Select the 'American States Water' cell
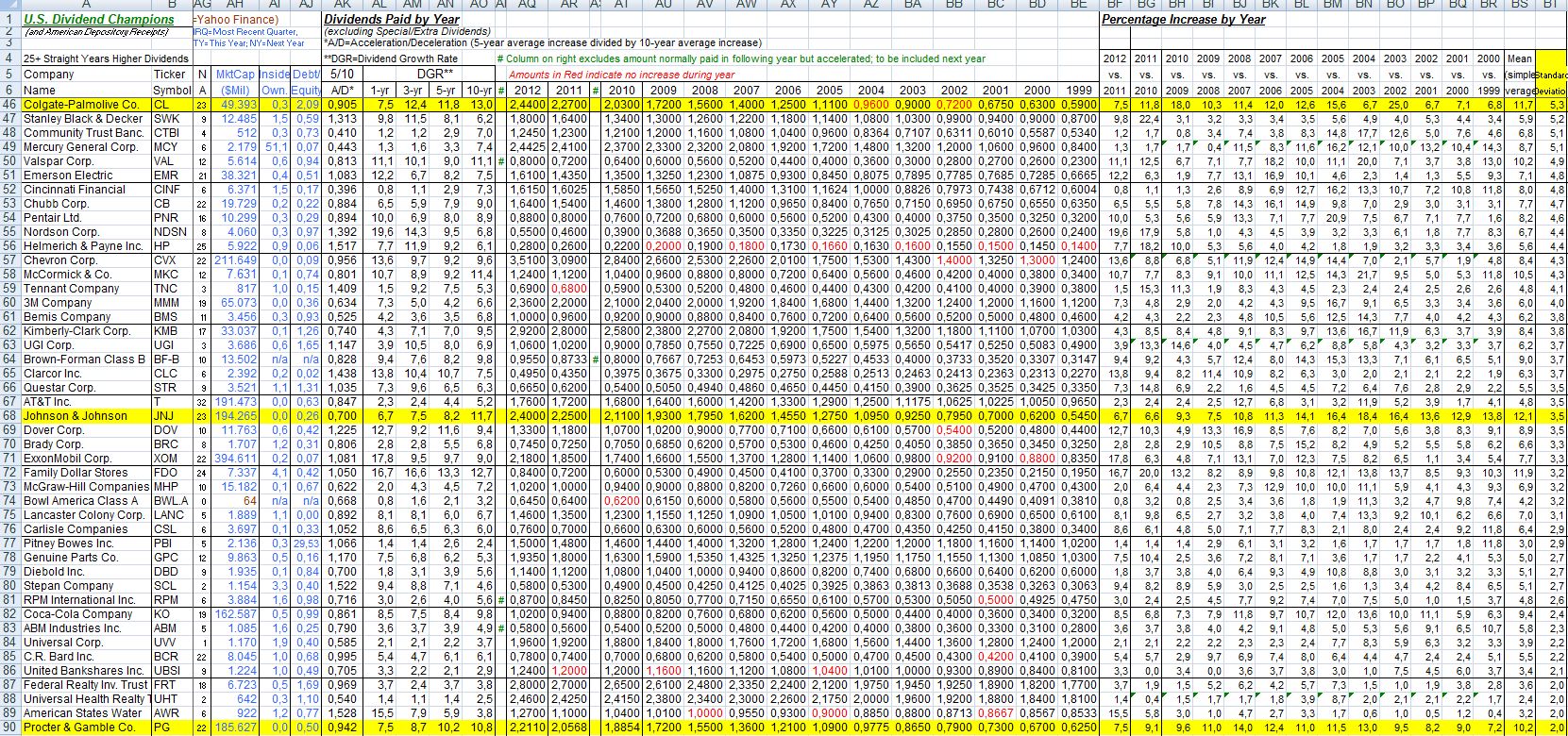This screenshot has height=736, width=1568. point(86,713)
